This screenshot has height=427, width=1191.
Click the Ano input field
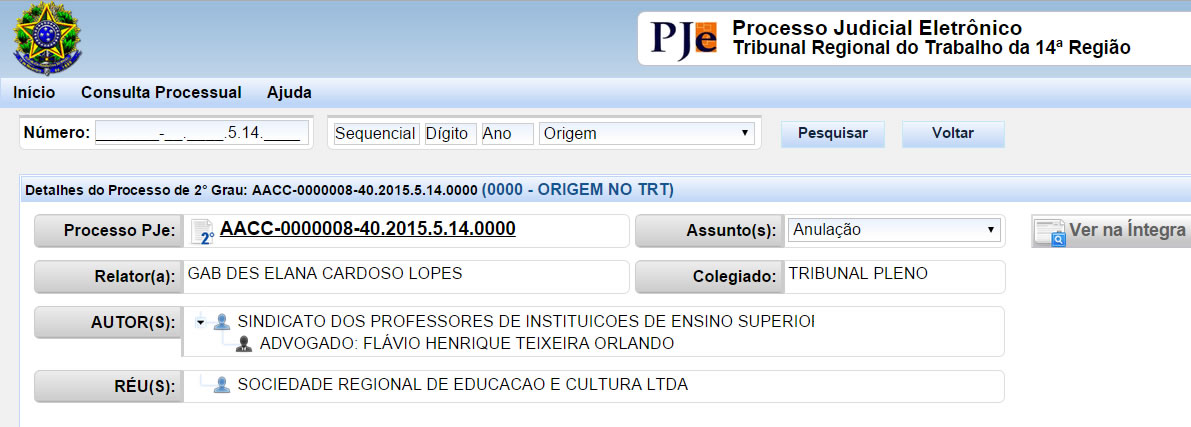point(506,133)
